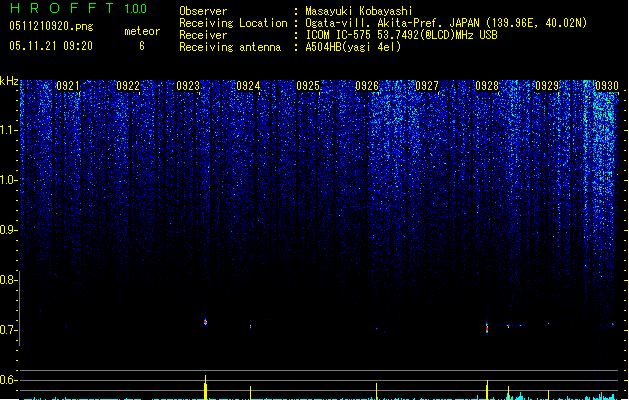The image size is (629, 400).
Task: Select the Ogata-vill. Akita-Pref. JAPAN location text
Action: 446,23
